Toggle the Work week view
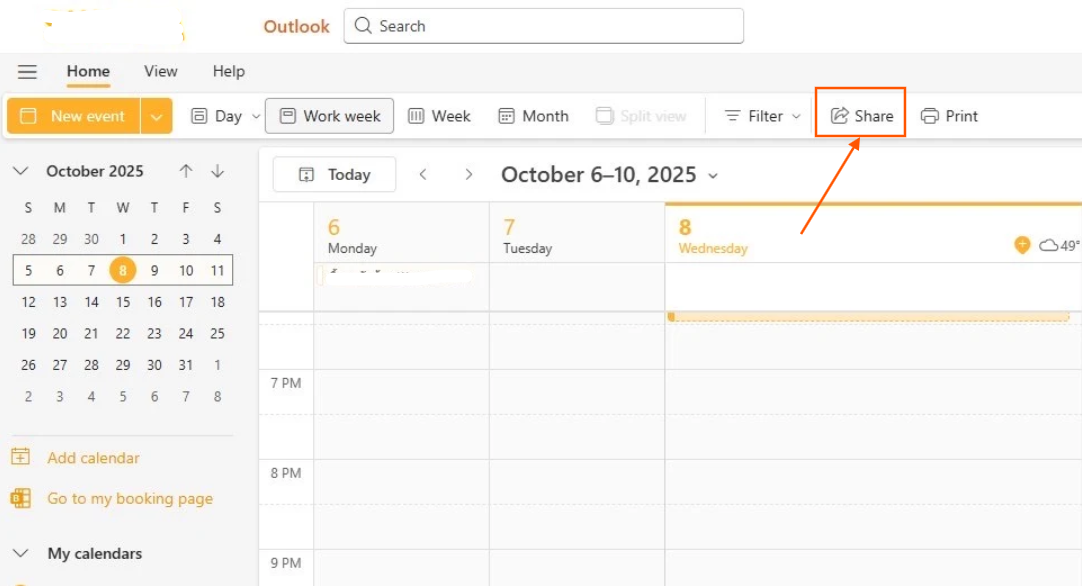Viewport: 1082px width, 586px height. (x=331, y=116)
